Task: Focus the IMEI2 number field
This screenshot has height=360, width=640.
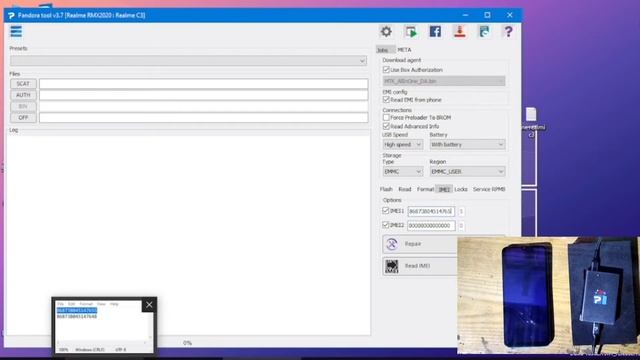Action: pos(431,226)
